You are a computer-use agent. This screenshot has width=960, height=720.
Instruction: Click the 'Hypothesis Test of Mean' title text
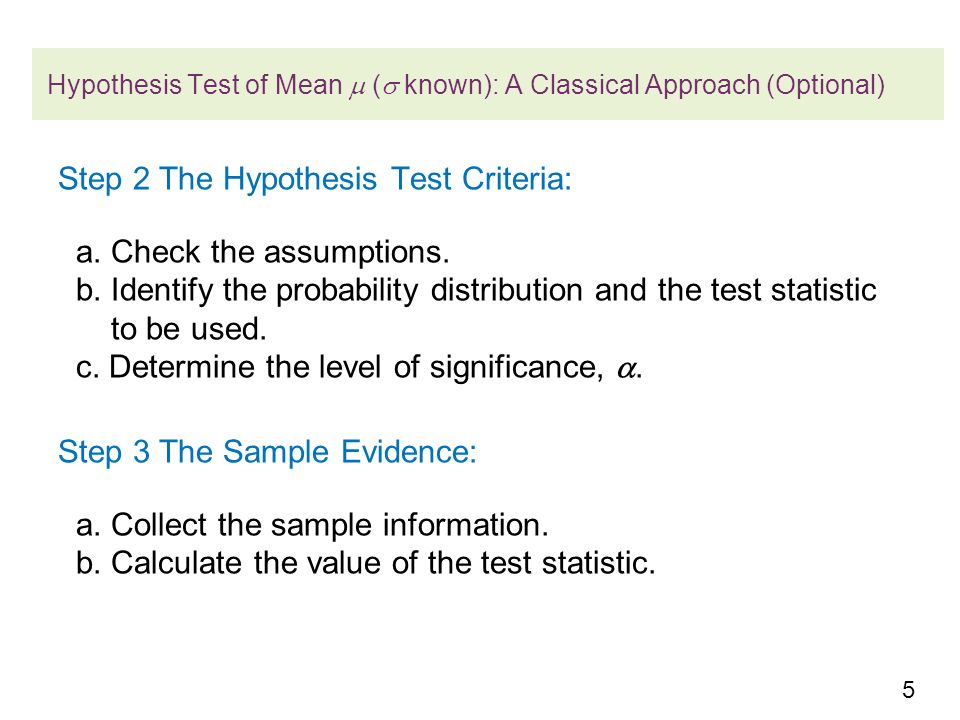[x=195, y=84]
